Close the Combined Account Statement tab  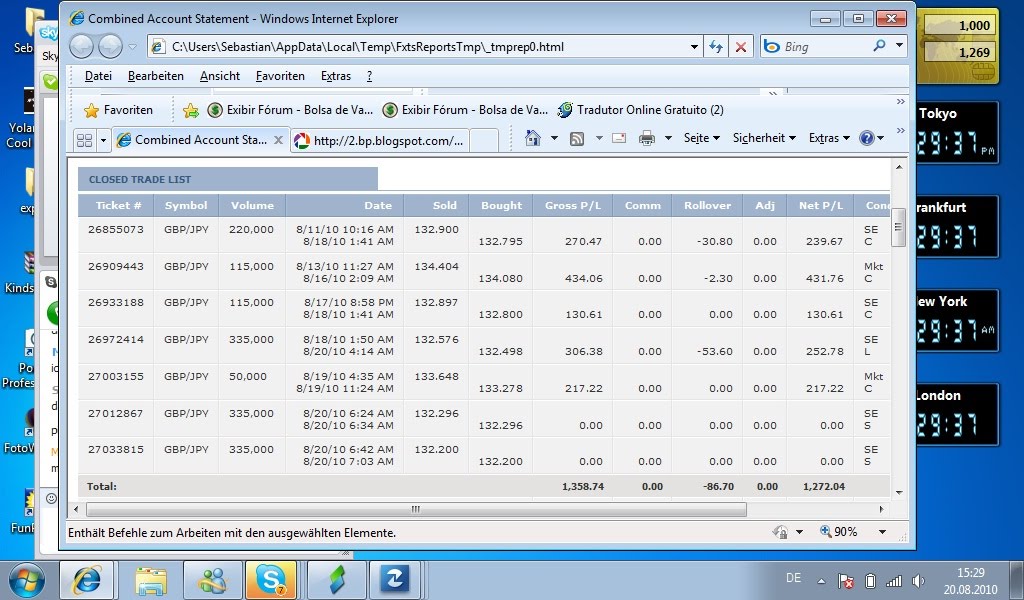278,140
